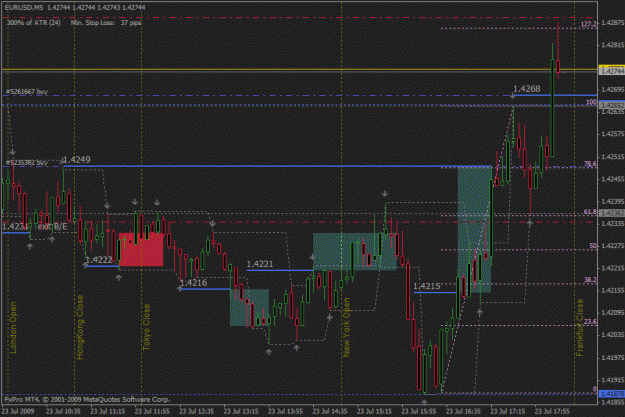Click the '300% of ATR (24)' indicator label

click(x=34, y=23)
